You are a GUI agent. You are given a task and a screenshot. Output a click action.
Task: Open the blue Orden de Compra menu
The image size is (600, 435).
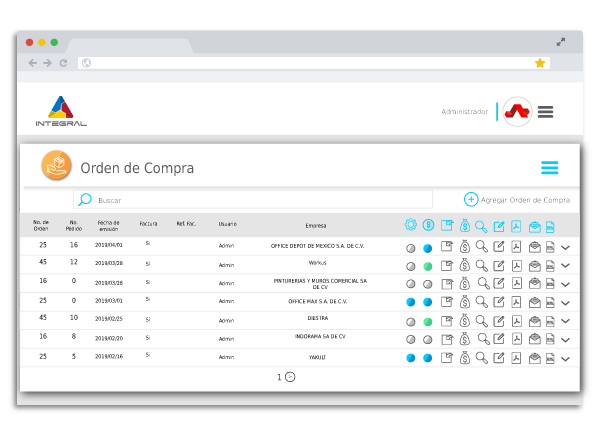tap(549, 168)
